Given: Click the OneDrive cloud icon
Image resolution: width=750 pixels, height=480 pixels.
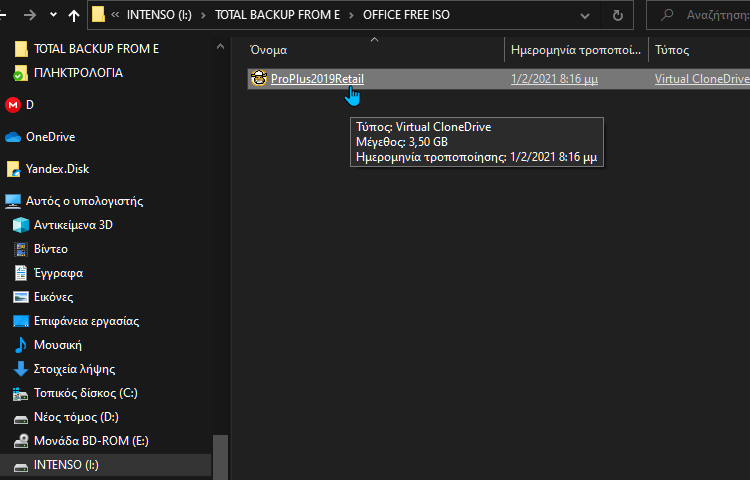Looking at the screenshot, I should click(13, 137).
